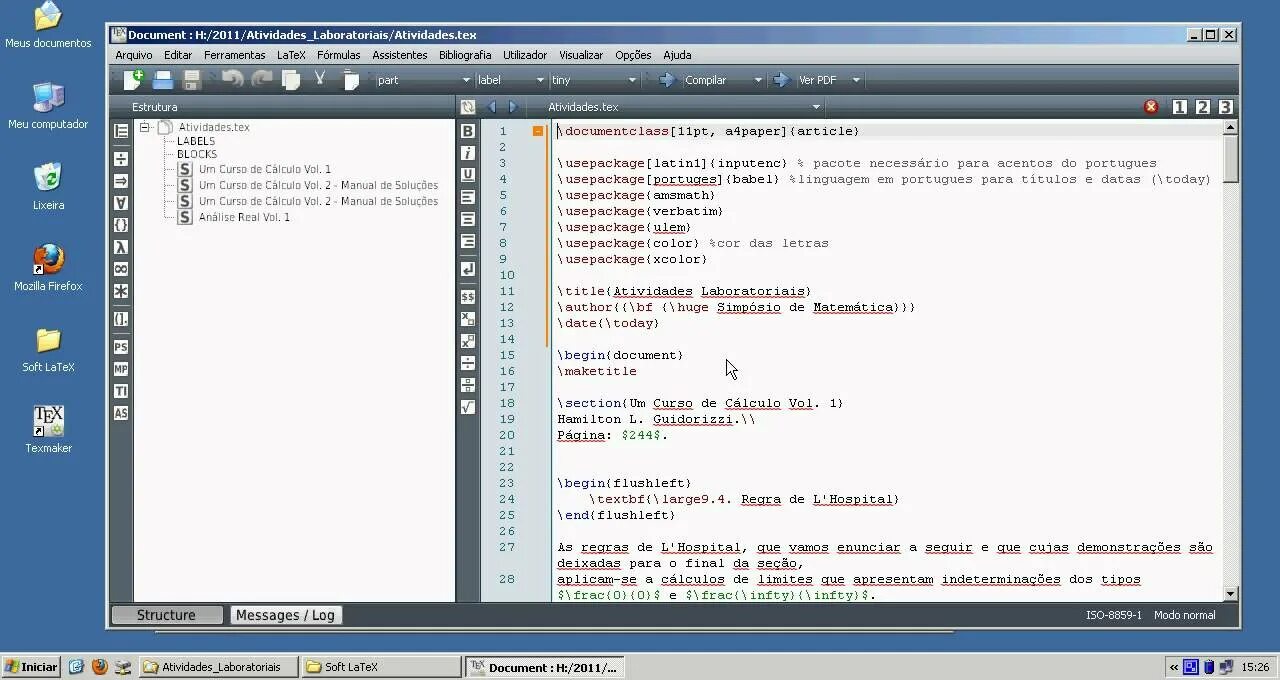
Task: Open the 'label' references dropdown
Action: coord(511,80)
